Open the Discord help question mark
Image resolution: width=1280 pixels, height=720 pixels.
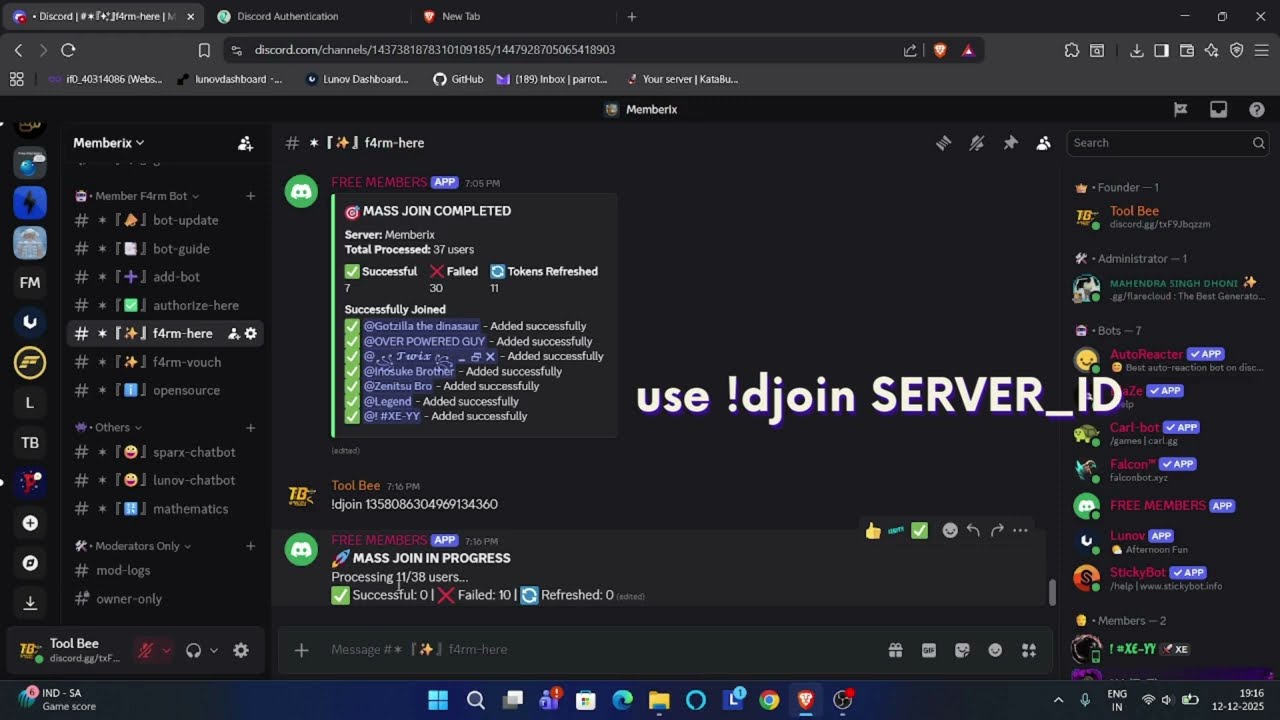1257,110
